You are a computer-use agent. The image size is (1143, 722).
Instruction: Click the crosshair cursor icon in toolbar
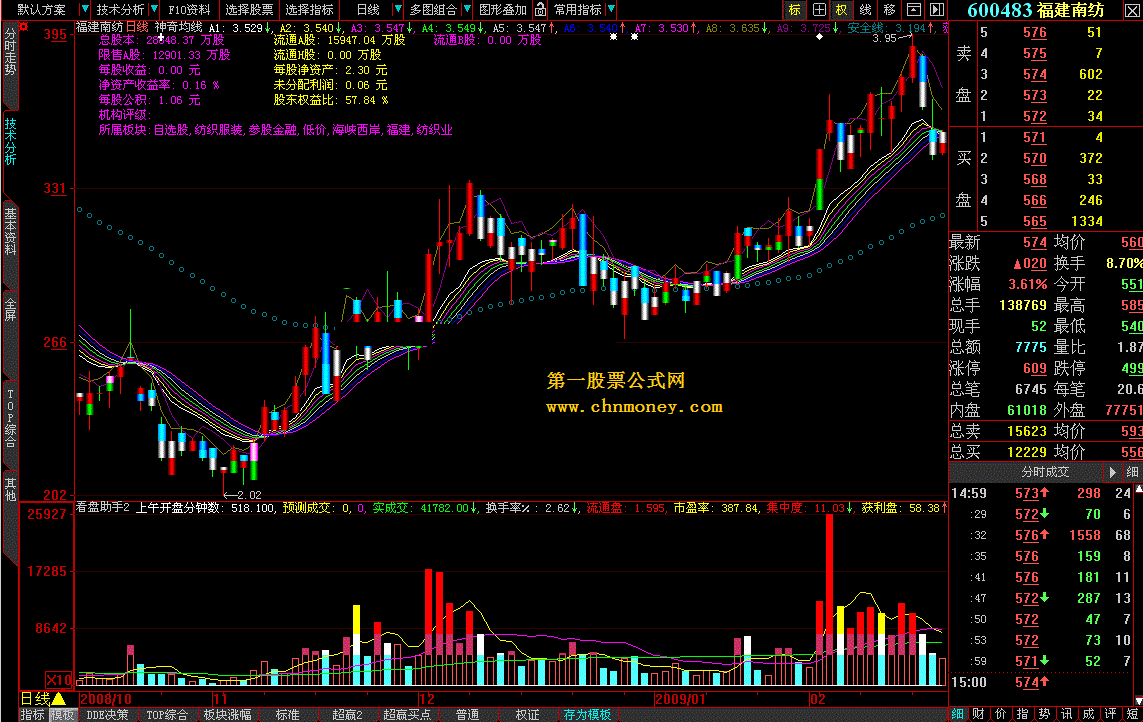819,9
